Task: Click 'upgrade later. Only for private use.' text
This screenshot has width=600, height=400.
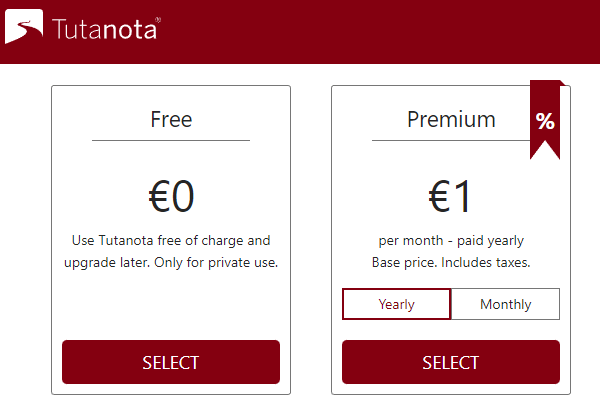Action: tap(171, 263)
